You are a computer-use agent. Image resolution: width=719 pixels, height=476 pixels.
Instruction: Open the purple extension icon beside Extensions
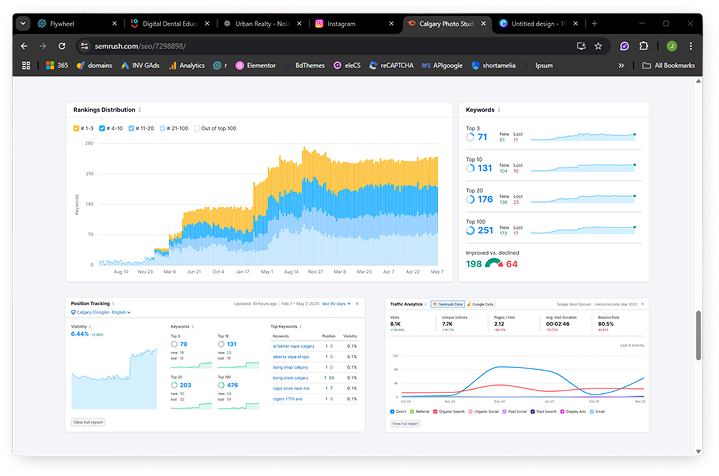[x=624, y=46]
